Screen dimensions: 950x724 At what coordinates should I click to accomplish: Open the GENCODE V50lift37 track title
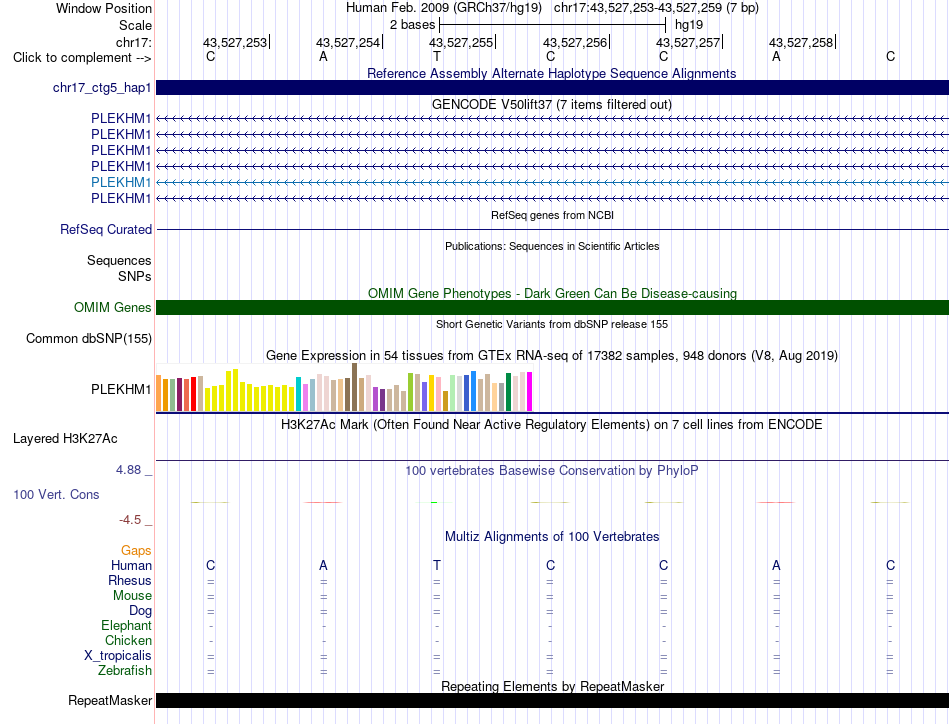pos(551,104)
